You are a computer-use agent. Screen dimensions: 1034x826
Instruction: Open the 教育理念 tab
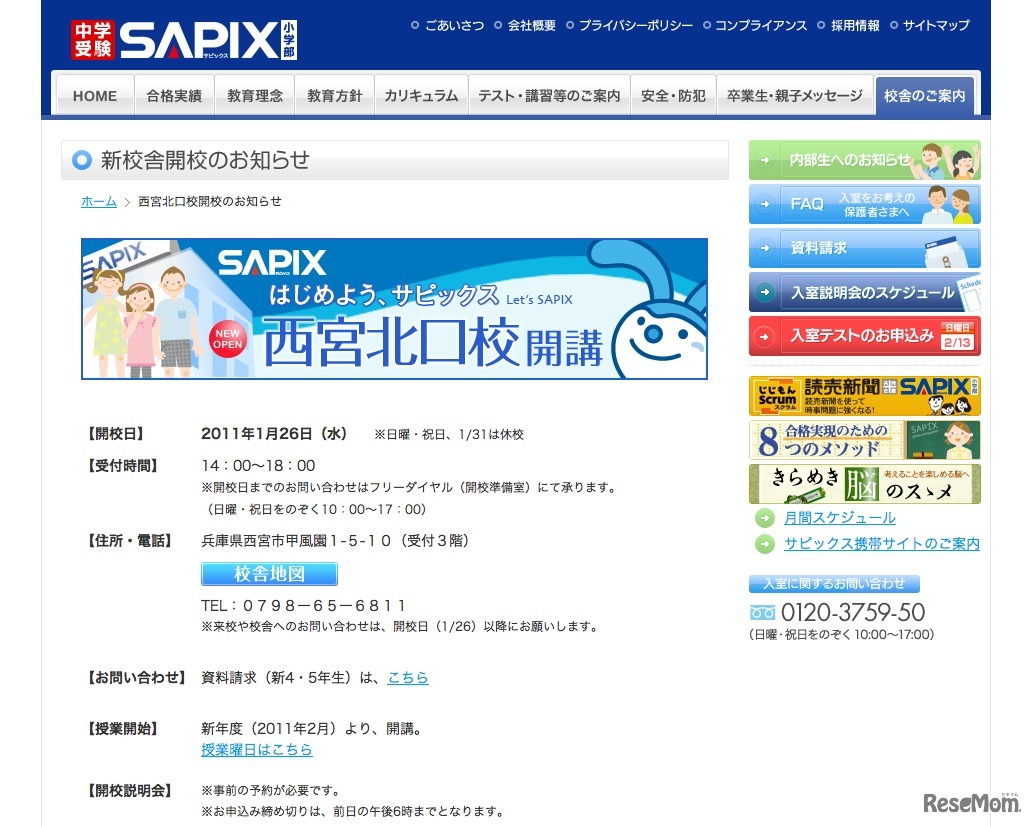coord(255,96)
